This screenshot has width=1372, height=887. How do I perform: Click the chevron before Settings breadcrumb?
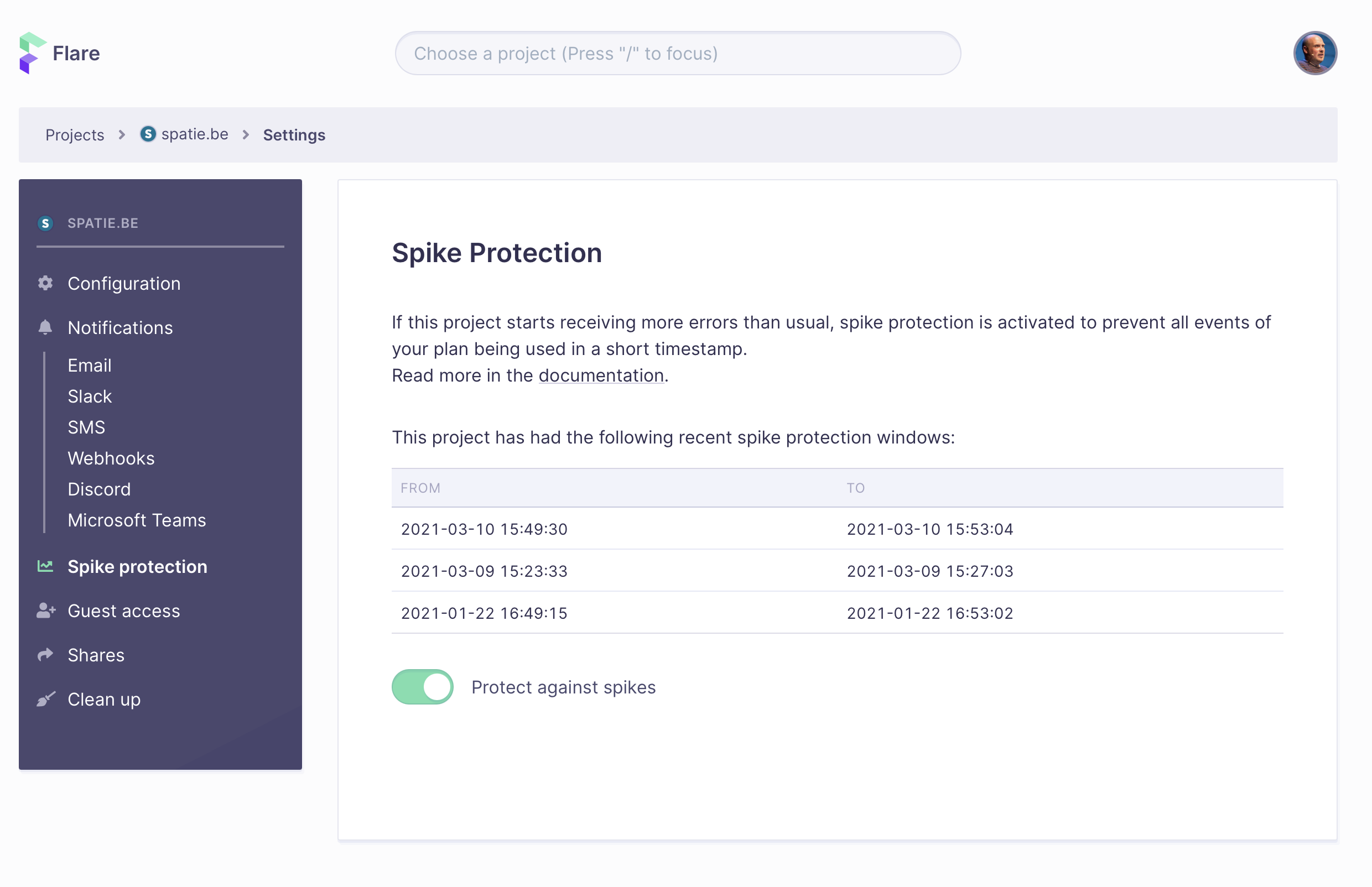pos(246,135)
